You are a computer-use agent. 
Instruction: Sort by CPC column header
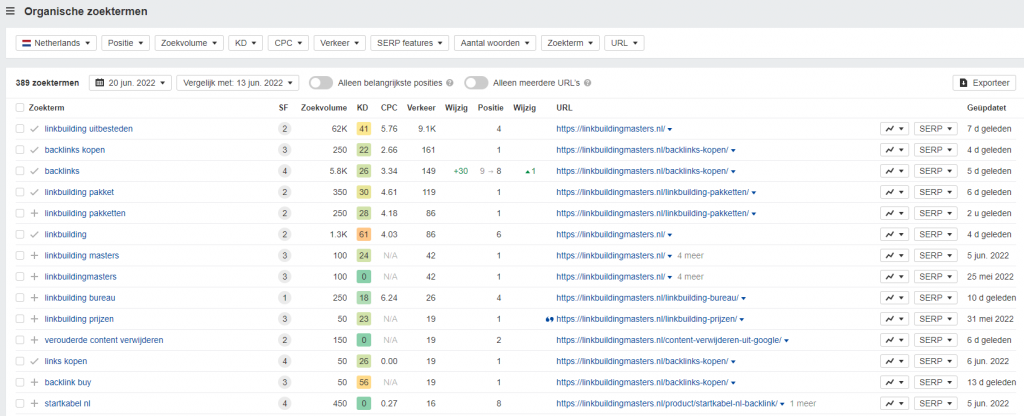(389, 108)
